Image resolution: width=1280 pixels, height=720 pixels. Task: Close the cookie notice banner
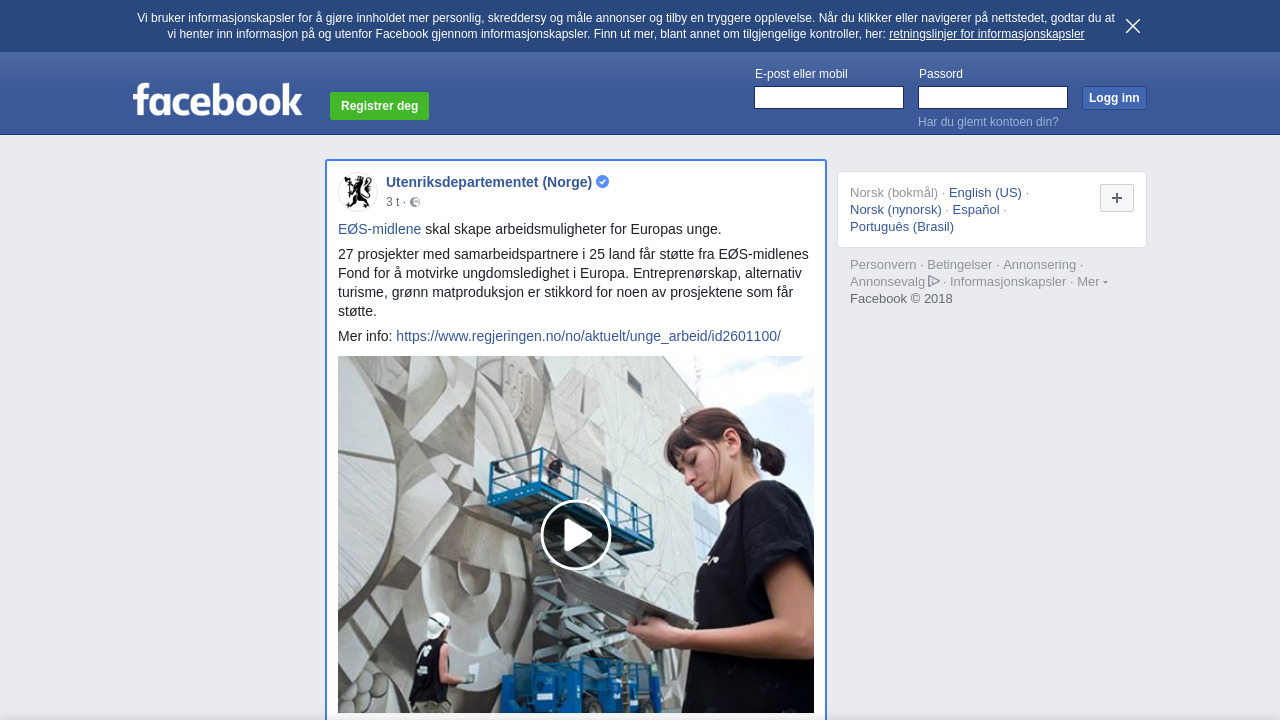click(x=1133, y=26)
